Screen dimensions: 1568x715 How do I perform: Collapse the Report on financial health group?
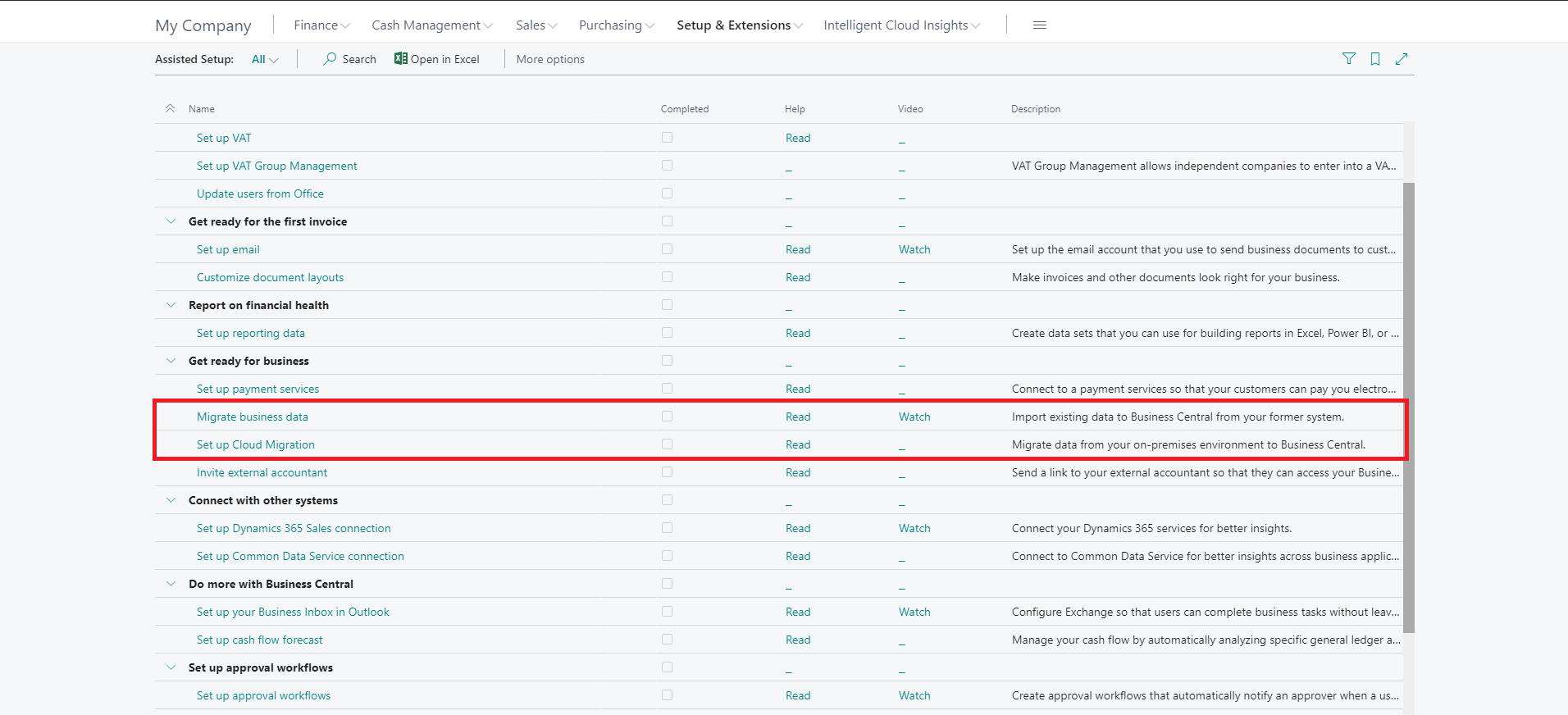tap(171, 305)
